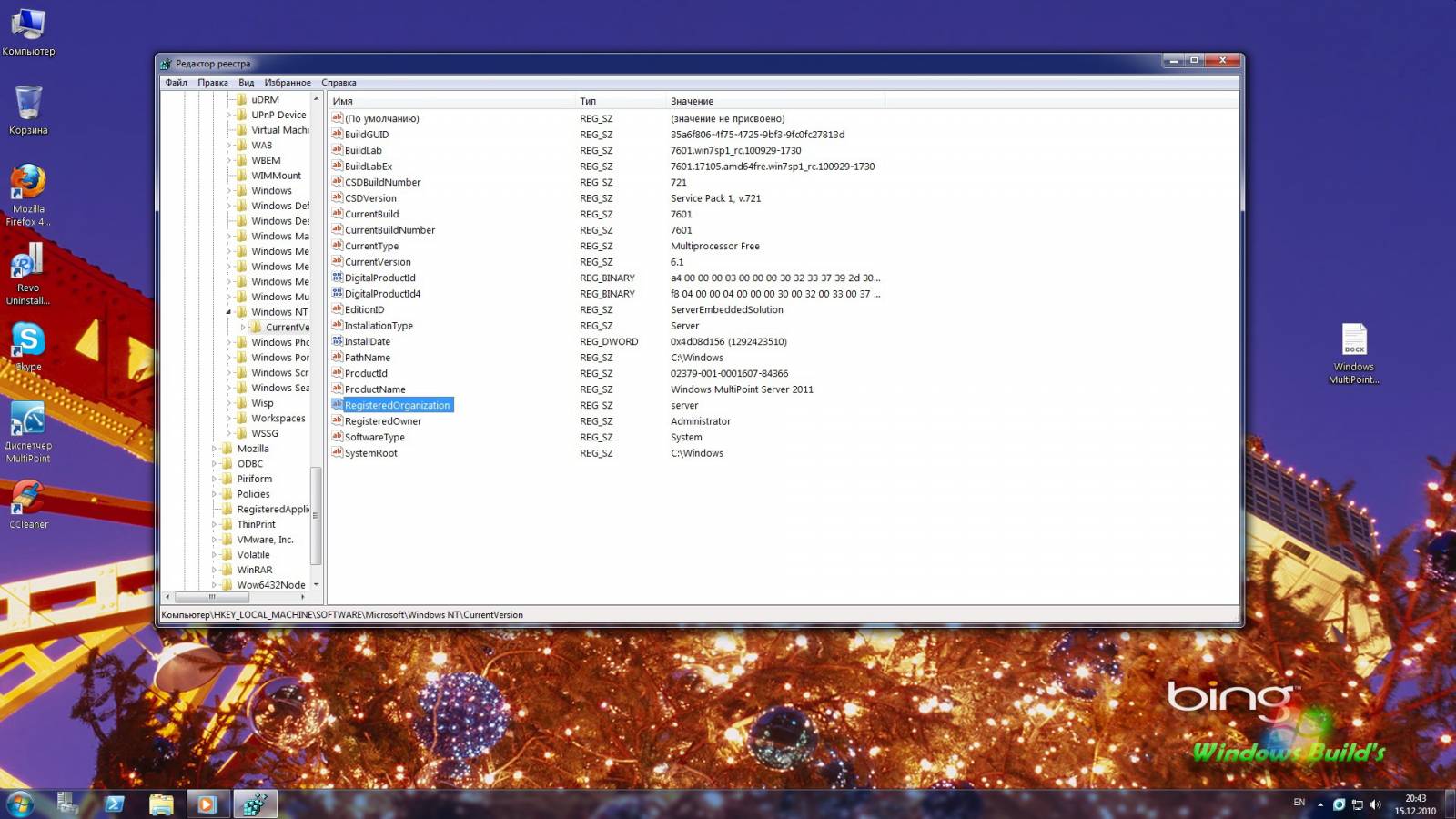Viewport: 1456px width, 819px height.
Task: Click the DigitalProductId binary value icon
Action: [x=337, y=278]
